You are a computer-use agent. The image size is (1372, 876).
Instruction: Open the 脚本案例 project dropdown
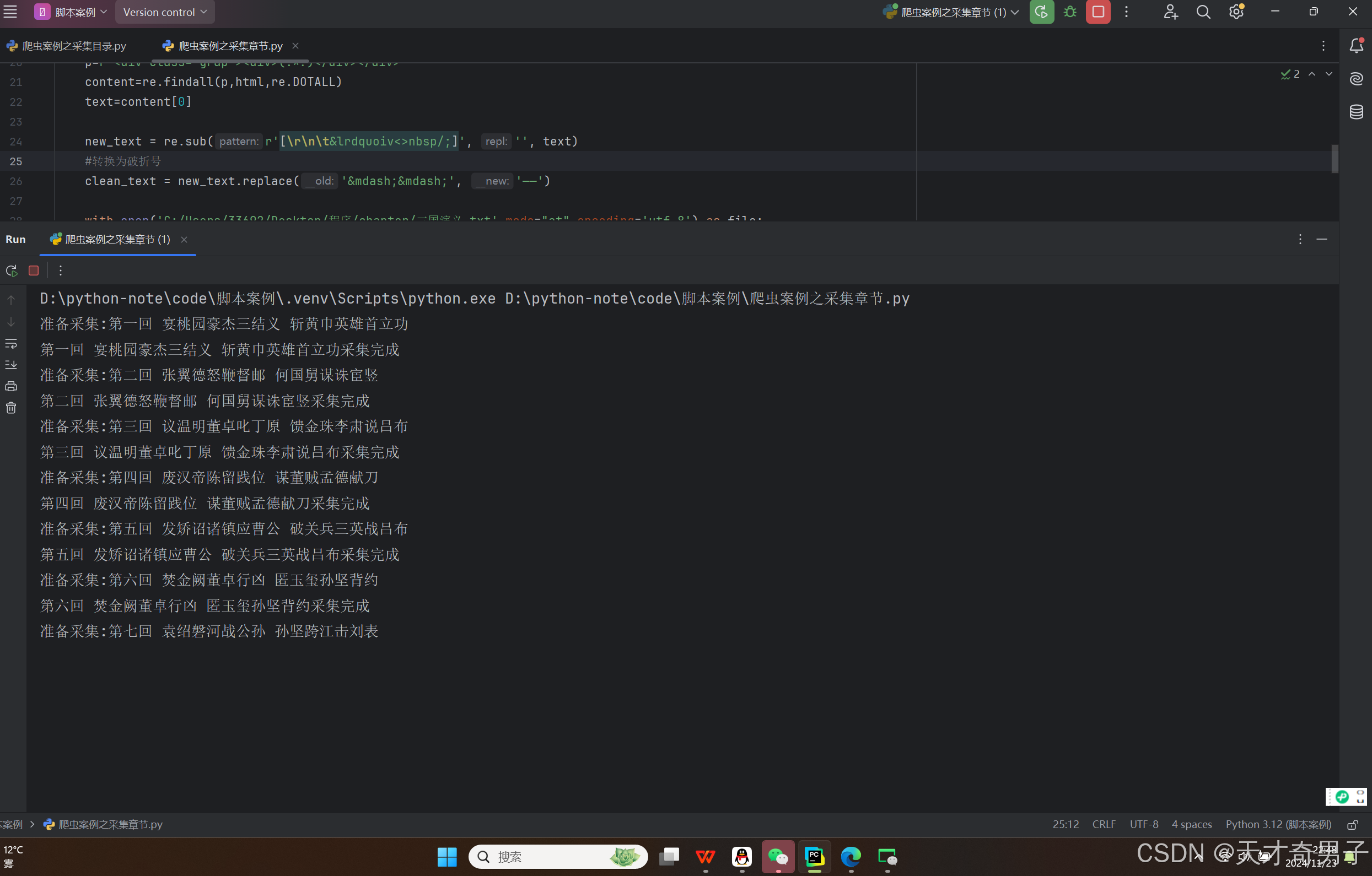[71, 12]
